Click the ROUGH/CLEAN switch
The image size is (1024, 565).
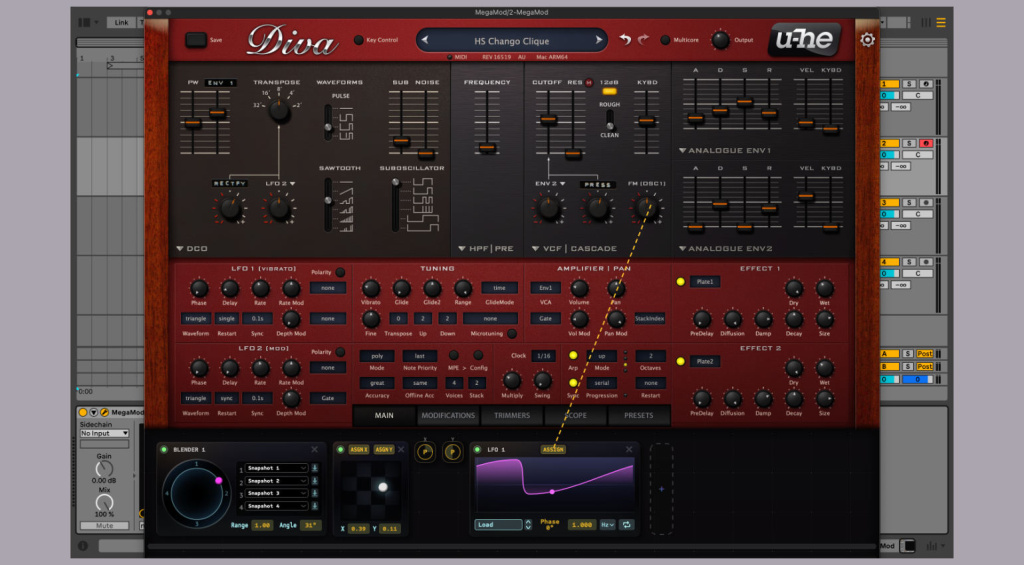[x=609, y=120]
